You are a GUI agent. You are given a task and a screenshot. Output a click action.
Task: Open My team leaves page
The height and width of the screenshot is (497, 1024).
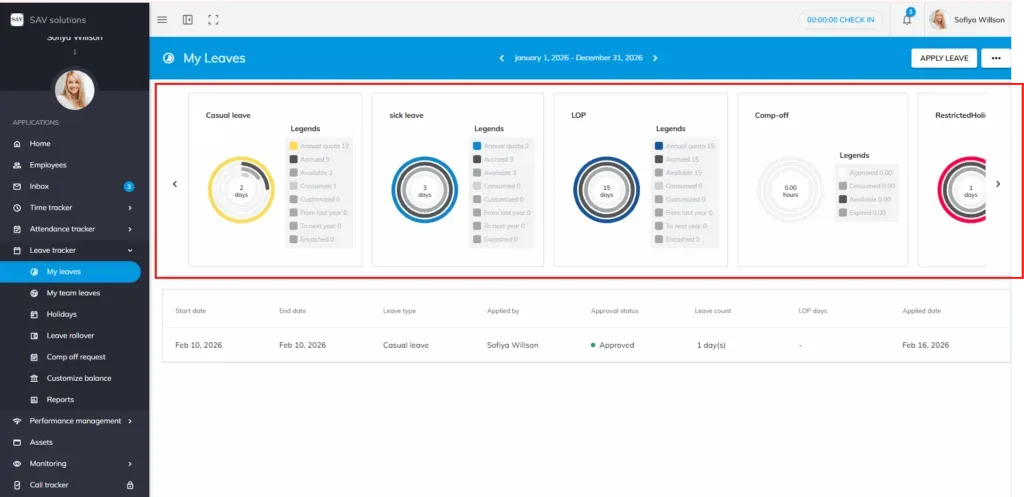[x=71, y=293]
